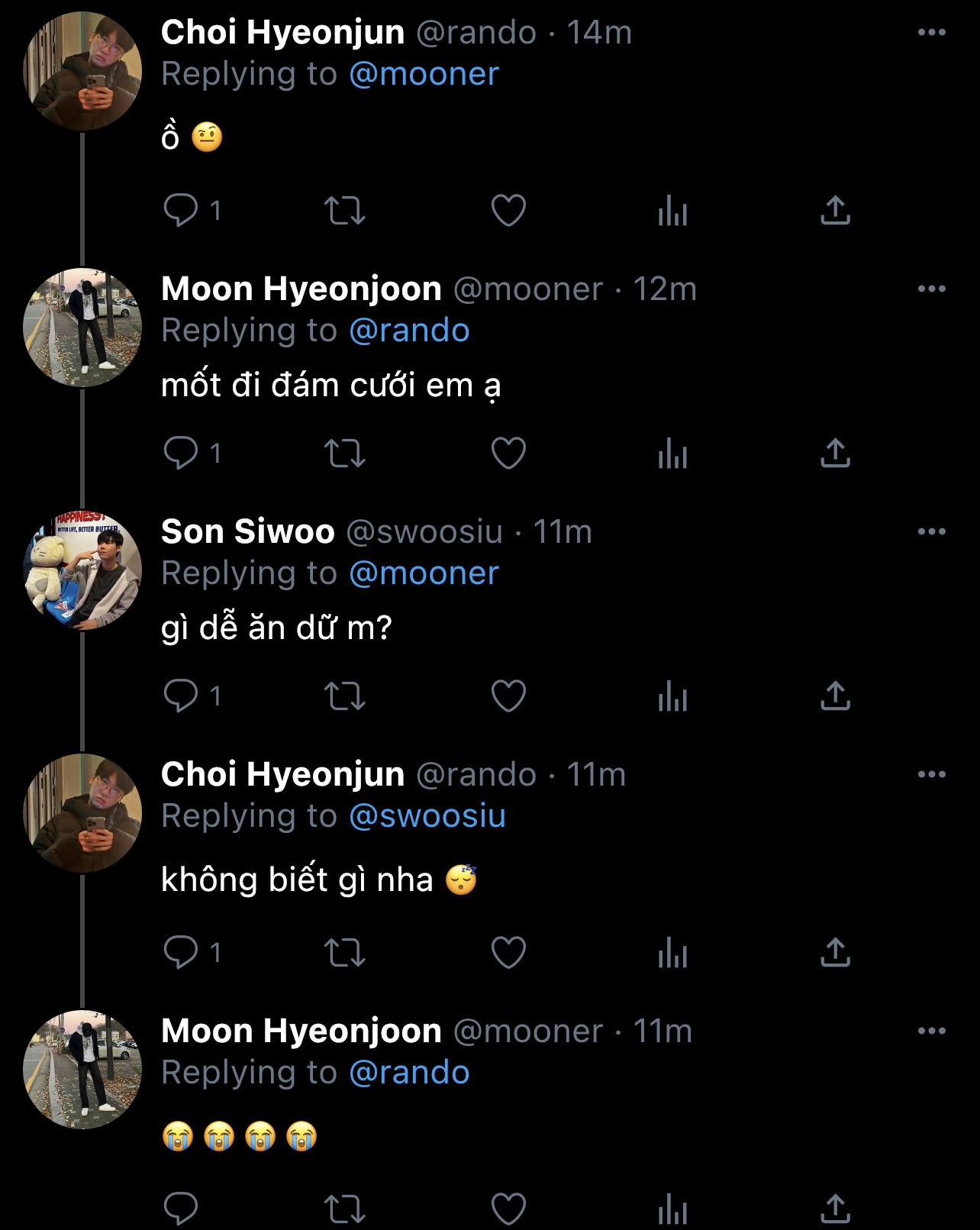The image size is (980, 1230).
Task: View analytics on "không biết gì nha" tweet
Action: pyautogui.click(x=672, y=953)
